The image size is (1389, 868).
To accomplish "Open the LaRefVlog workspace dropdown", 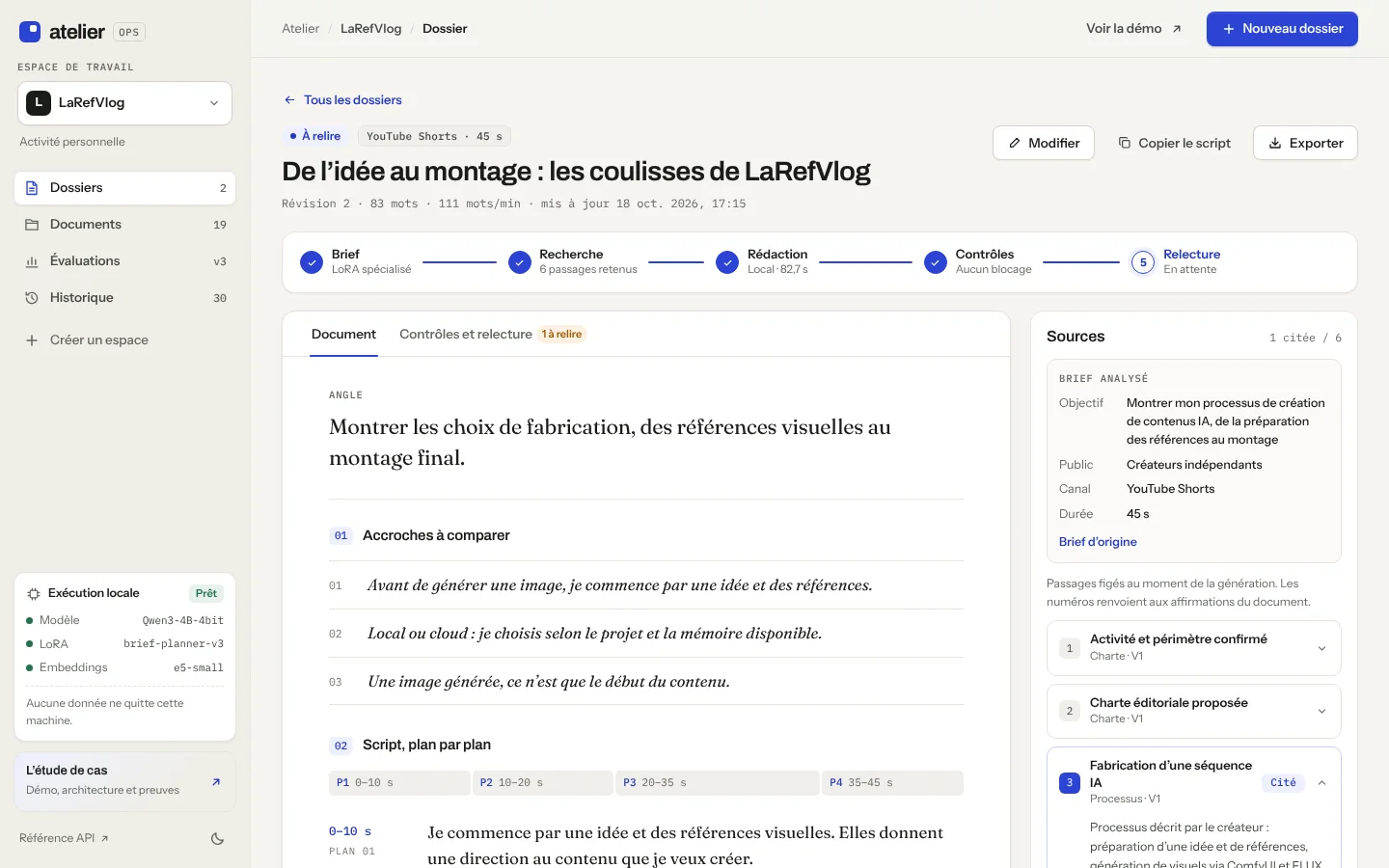I will click(124, 103).
